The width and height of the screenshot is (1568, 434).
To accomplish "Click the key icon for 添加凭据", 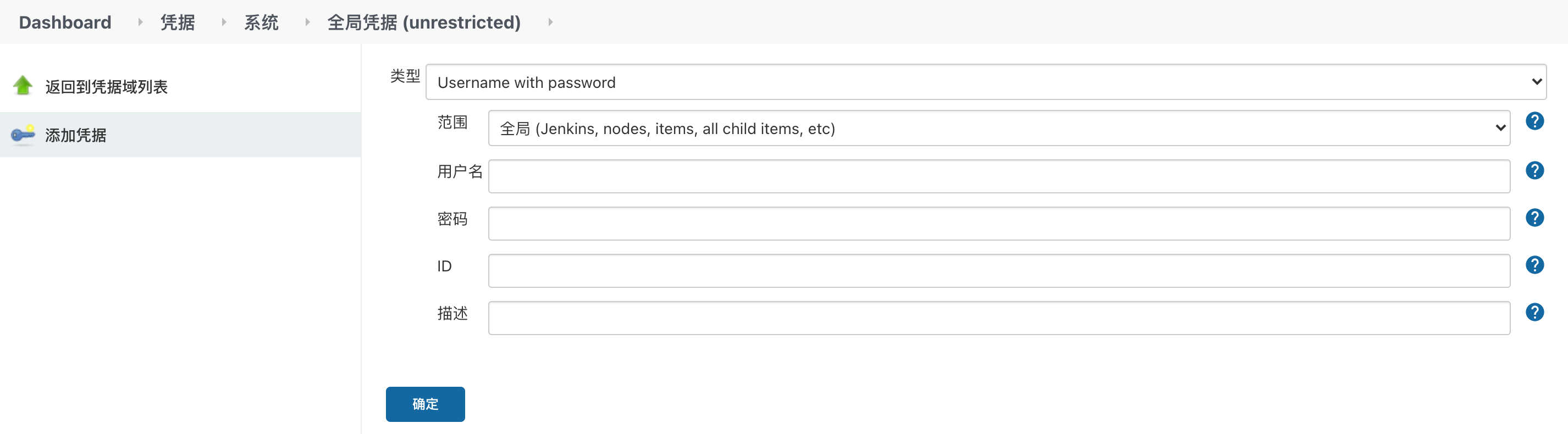I will [x=23, y=135].
